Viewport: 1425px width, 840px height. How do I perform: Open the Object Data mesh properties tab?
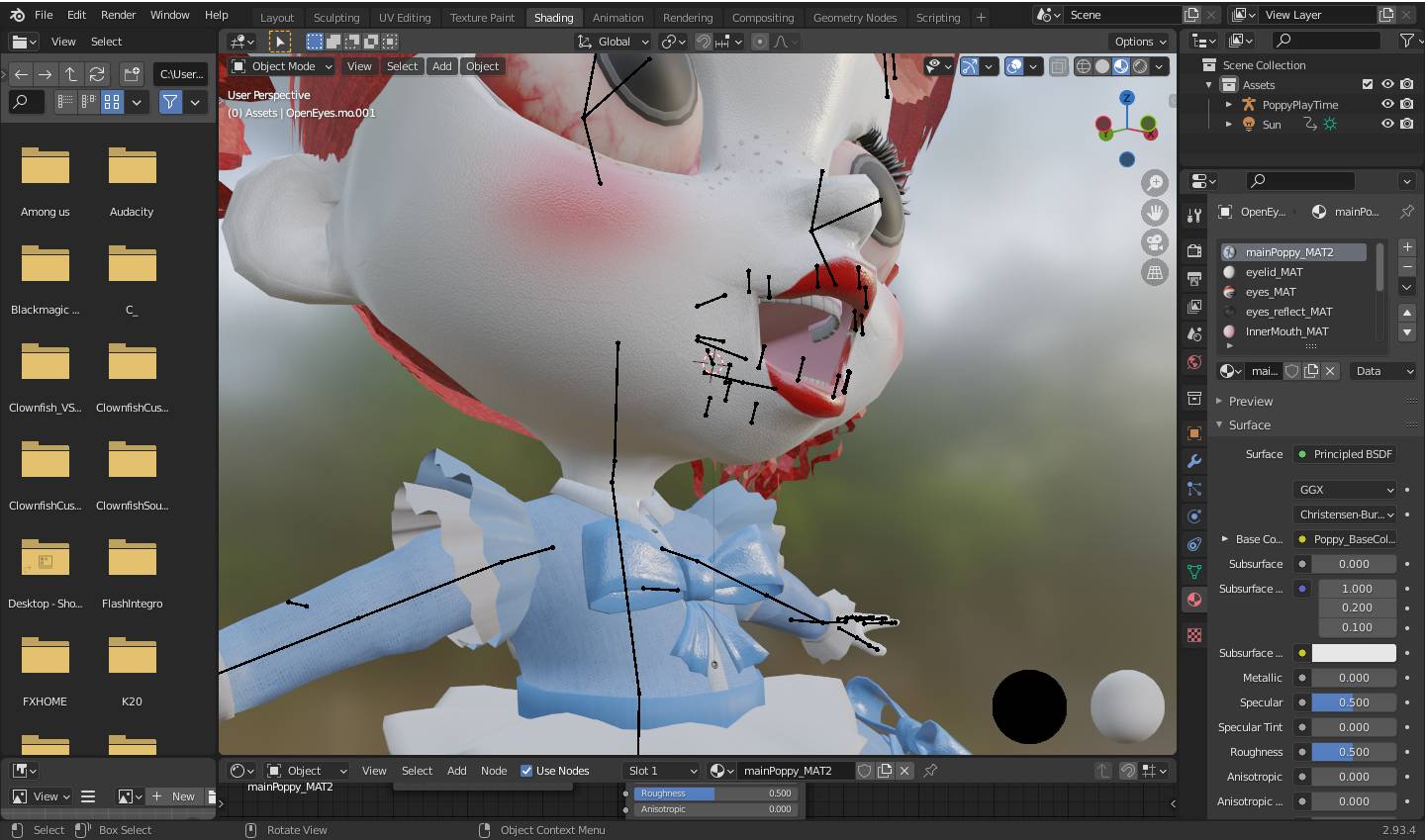tap(1194, 572)
